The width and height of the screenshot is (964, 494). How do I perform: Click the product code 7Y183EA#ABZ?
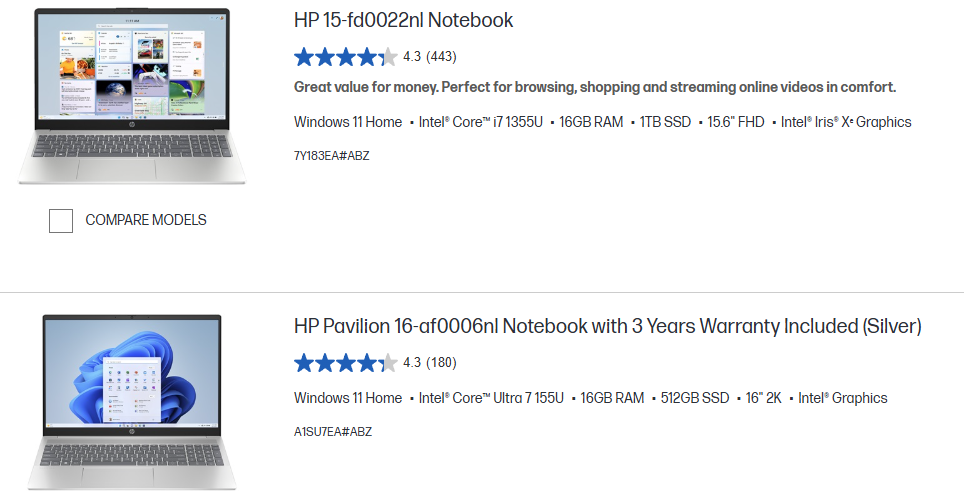331,156
